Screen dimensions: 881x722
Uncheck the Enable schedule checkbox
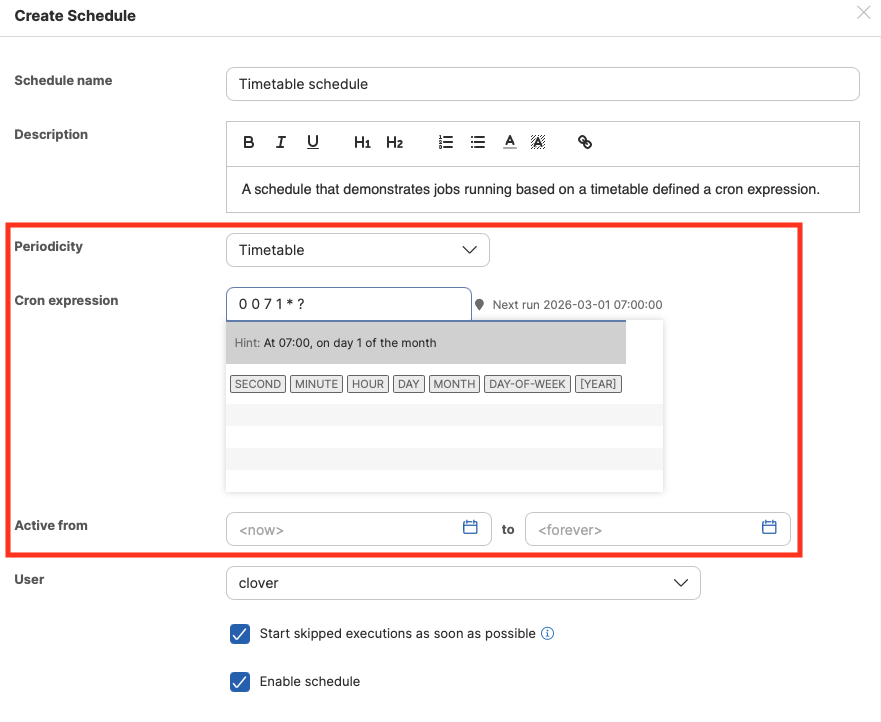pos(239,681)
